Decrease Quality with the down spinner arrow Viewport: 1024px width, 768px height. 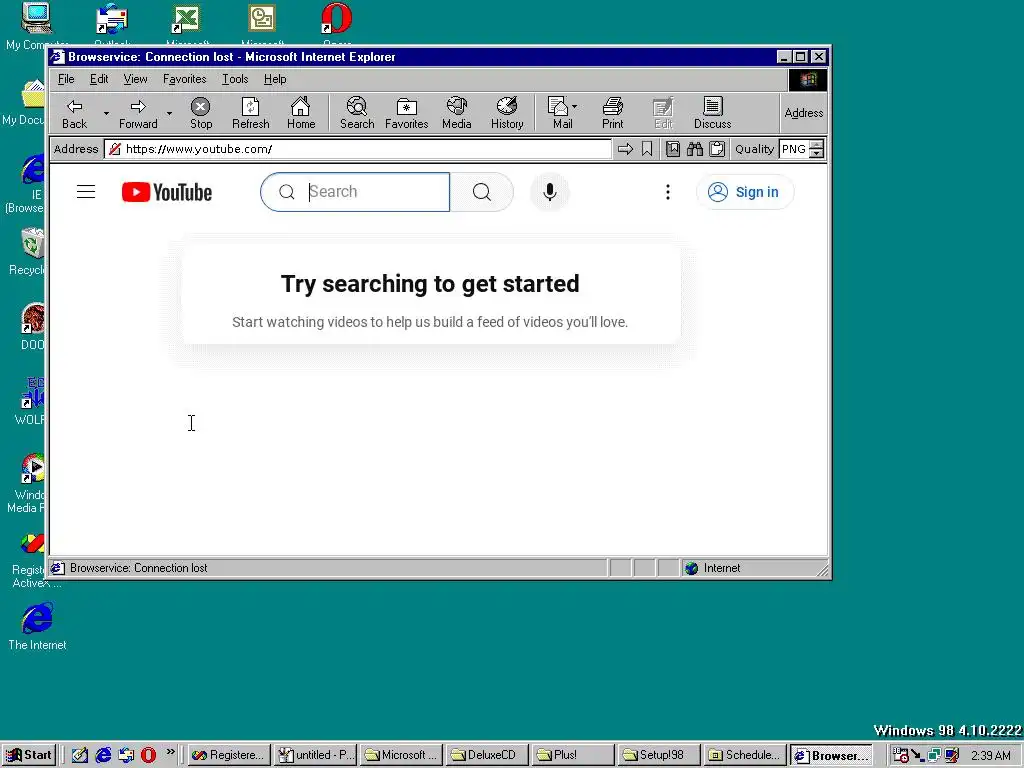[x=816, y=154]
